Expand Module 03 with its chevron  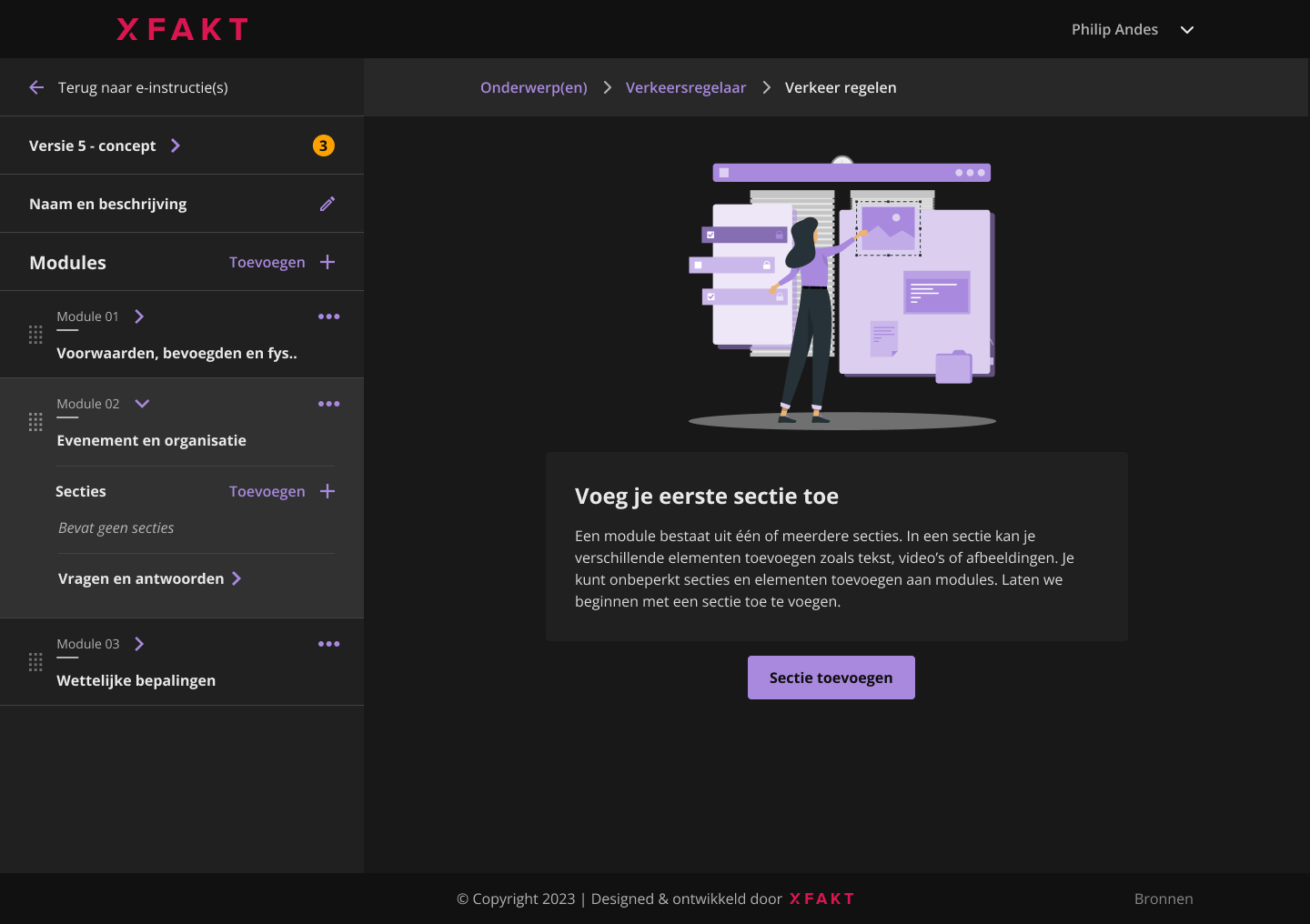pos(139,644)
